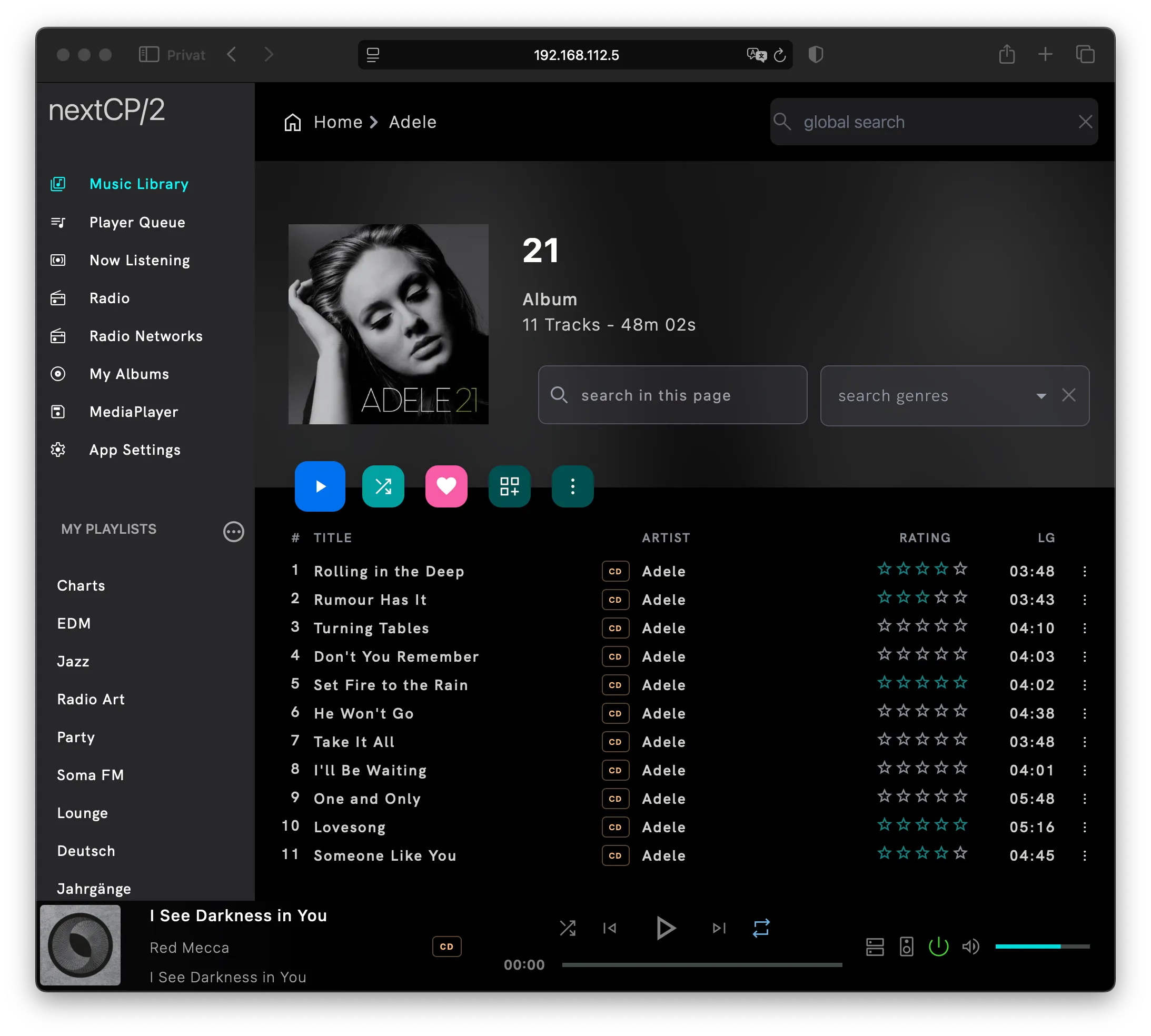Screen dimensions: 1151x1036
Task: Open a new Safari tab
Action: [x=1045, y=55]
